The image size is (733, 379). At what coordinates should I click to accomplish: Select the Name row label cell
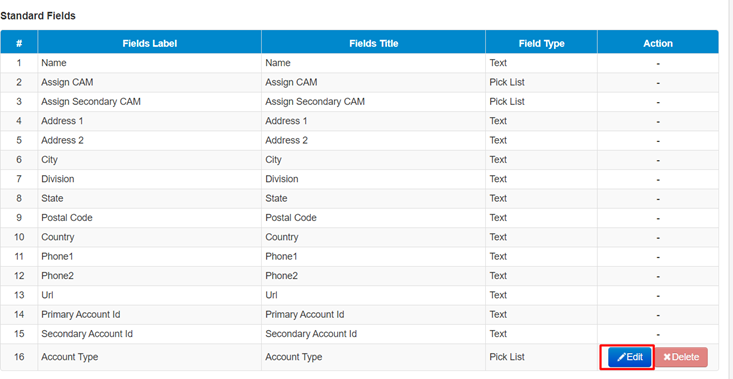[x=150, y=63]
